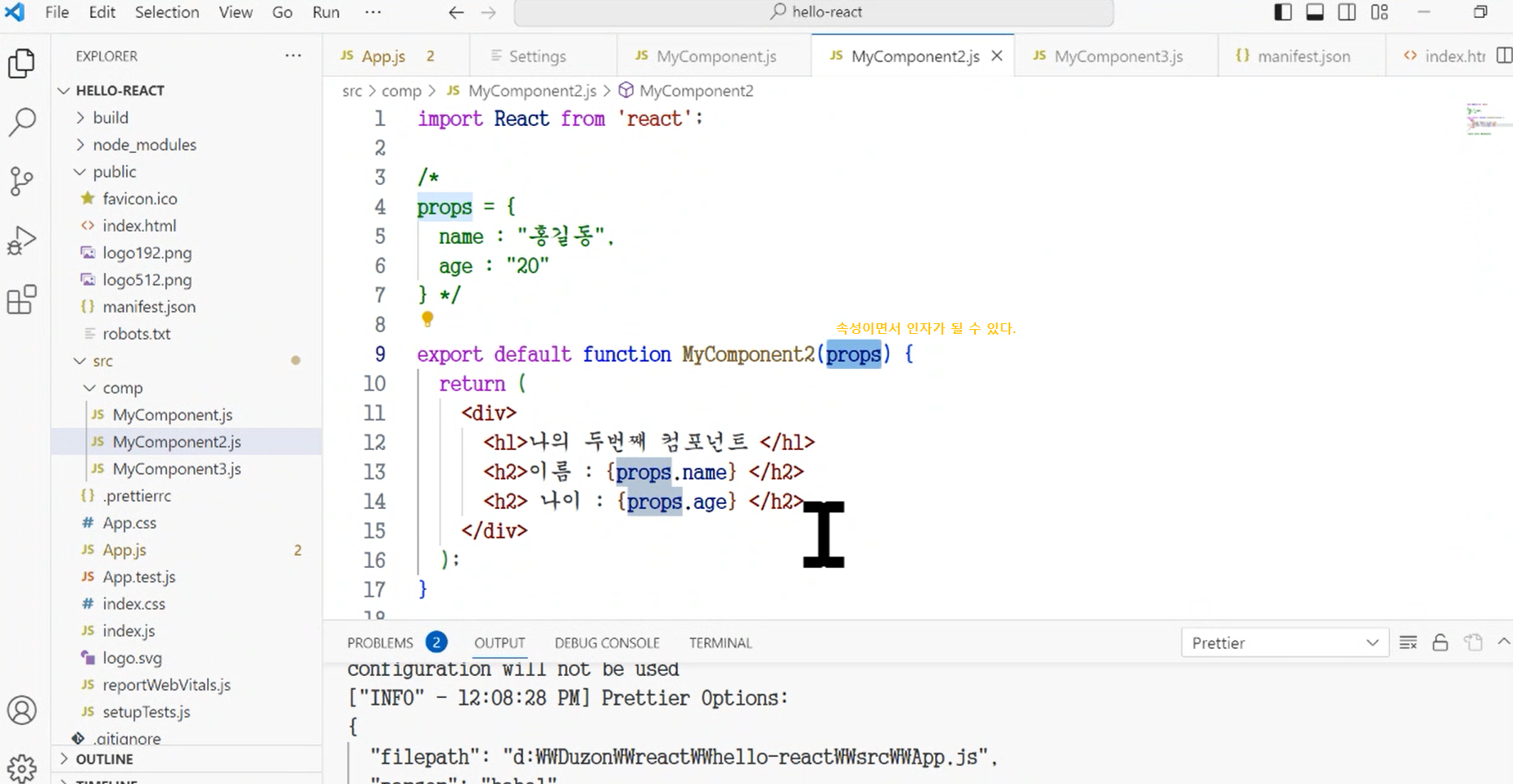Go back with the left arrow

tap(456, 12)
